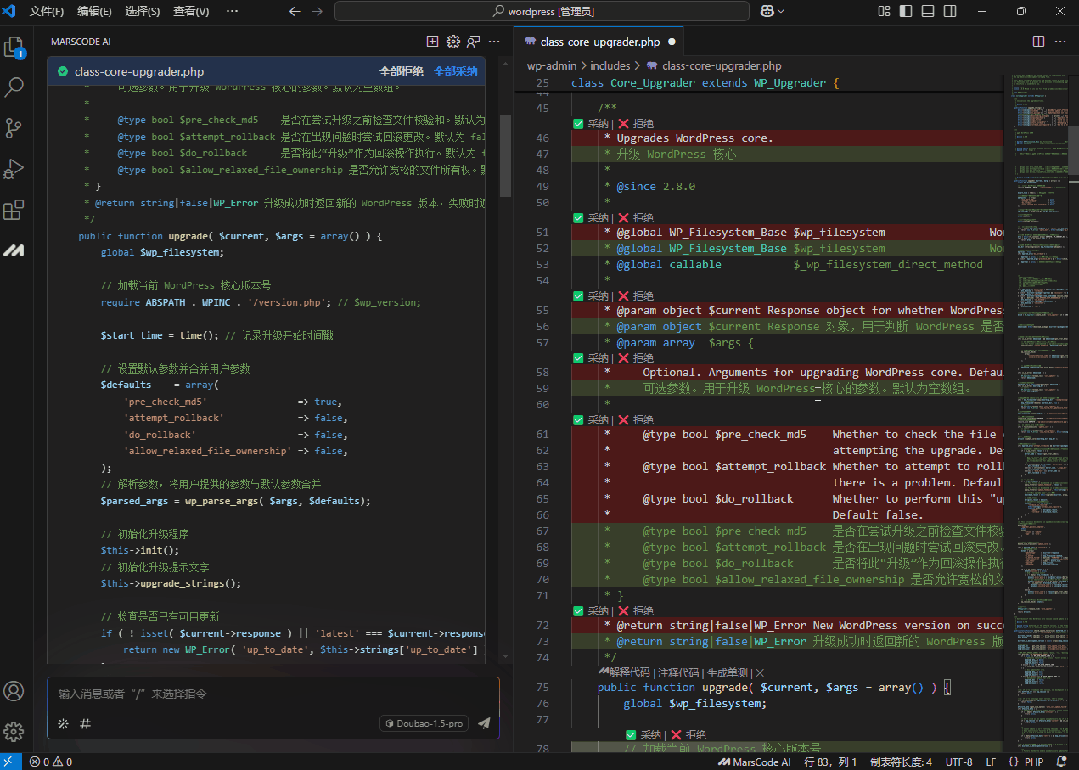The image size is (1079, 770).
Task: Open the 文件(F) menu
Action: pyautogui.click(x=47, y=11)
